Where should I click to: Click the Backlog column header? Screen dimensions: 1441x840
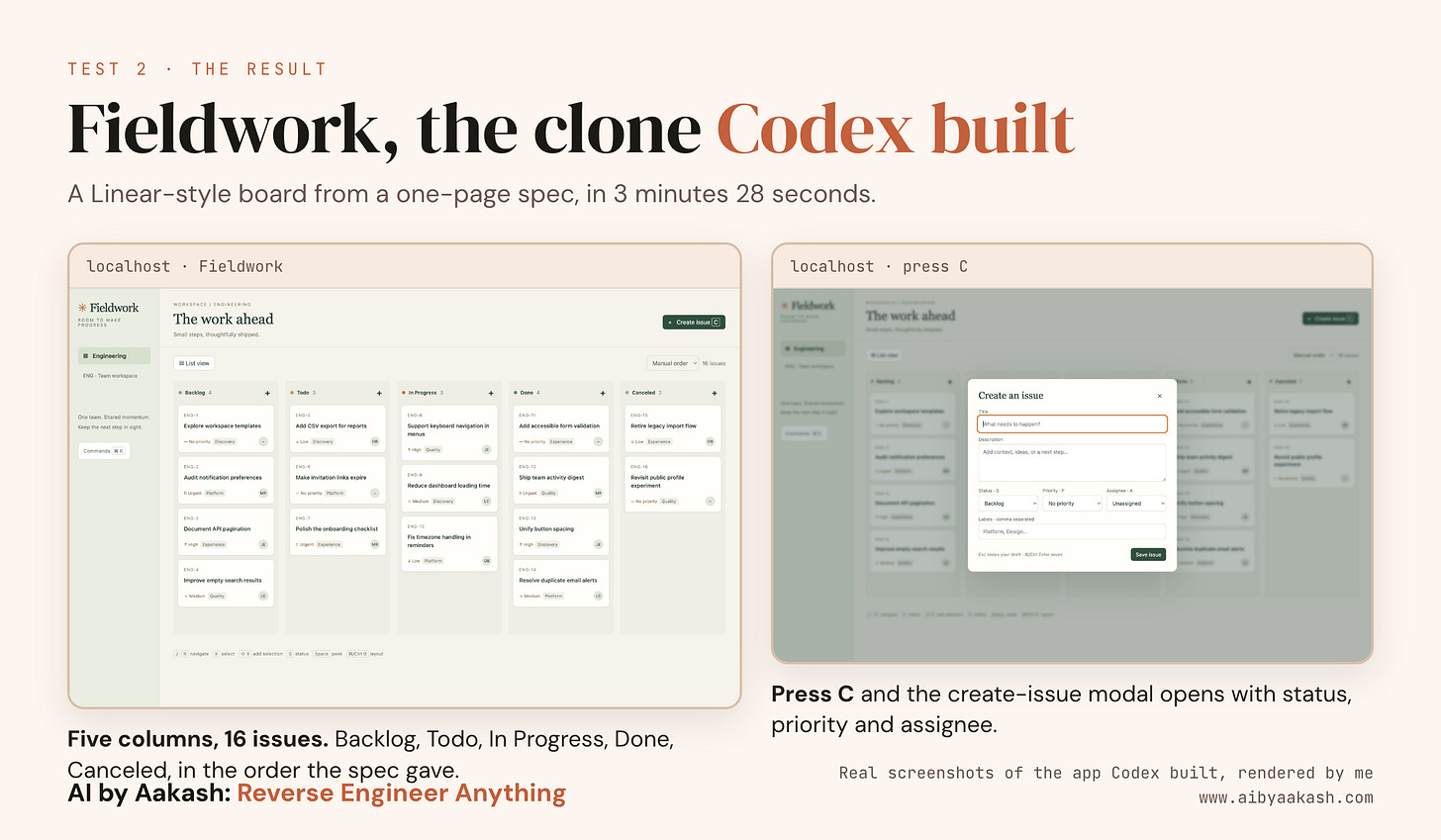click(195, 393)
